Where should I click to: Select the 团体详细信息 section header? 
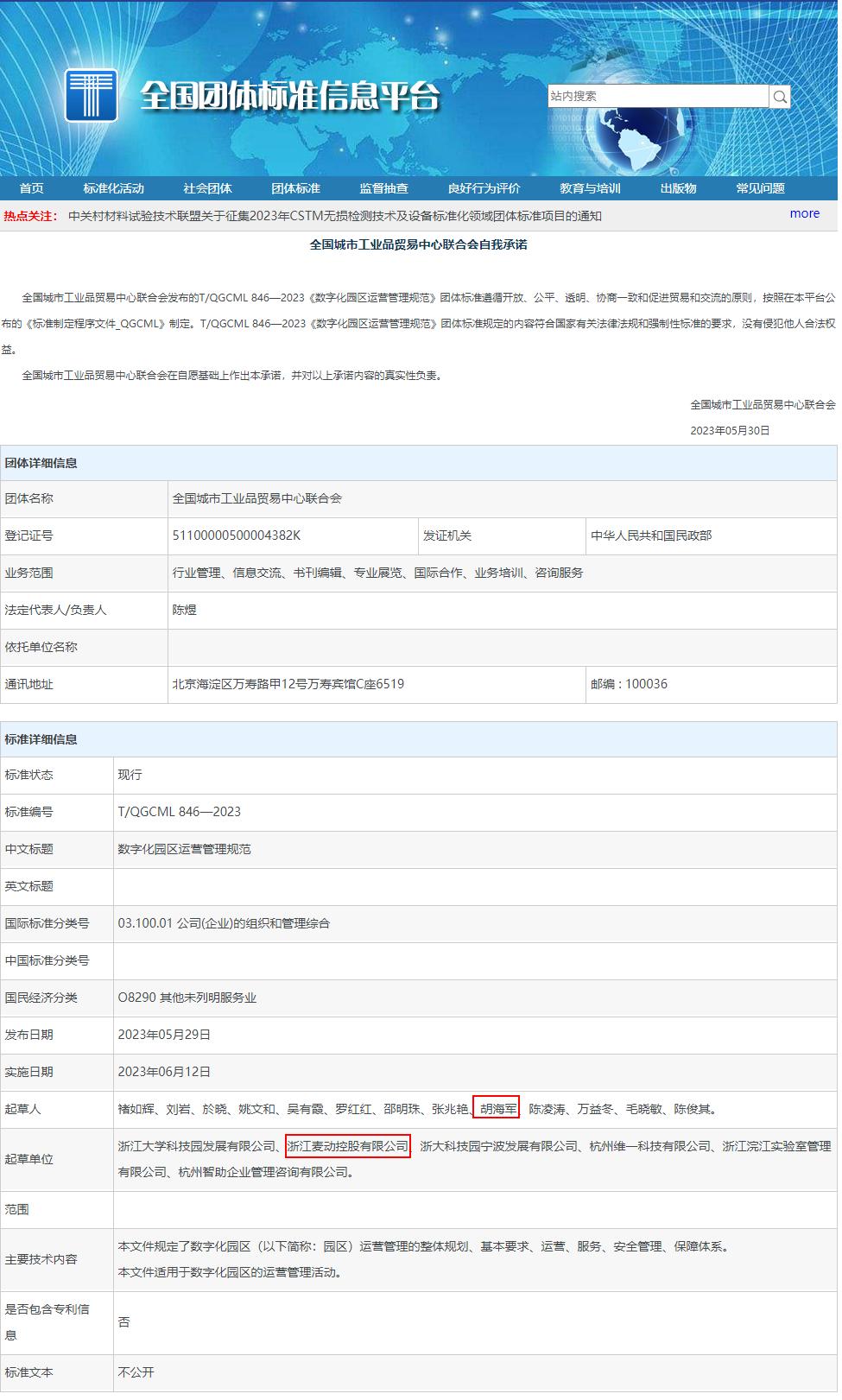419,463
